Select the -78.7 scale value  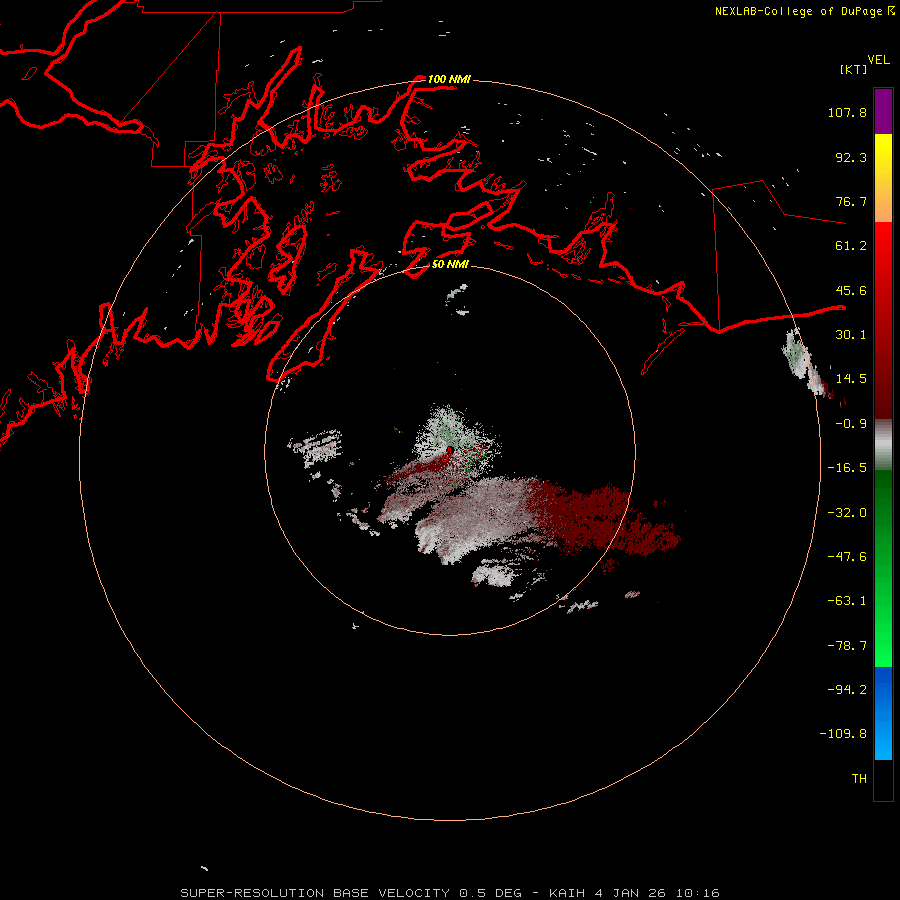[847, 646]
